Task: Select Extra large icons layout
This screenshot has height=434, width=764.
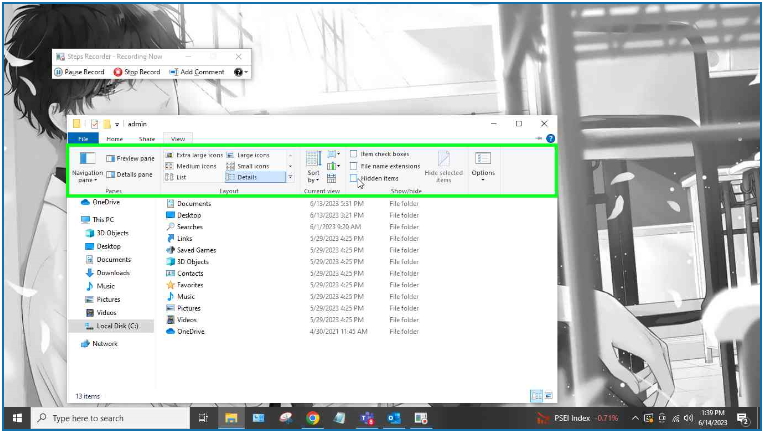Action: [x=194, y=155]
